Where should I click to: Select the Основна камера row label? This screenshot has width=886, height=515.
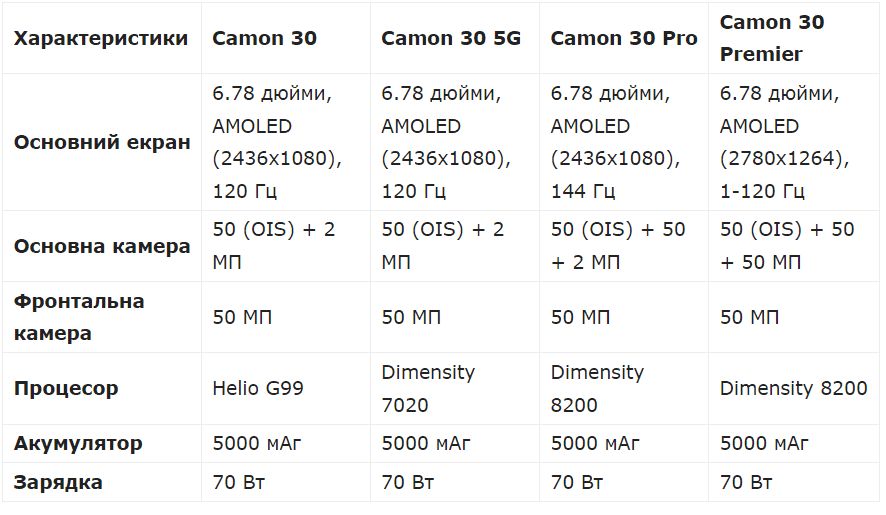(x=101, y=246)
